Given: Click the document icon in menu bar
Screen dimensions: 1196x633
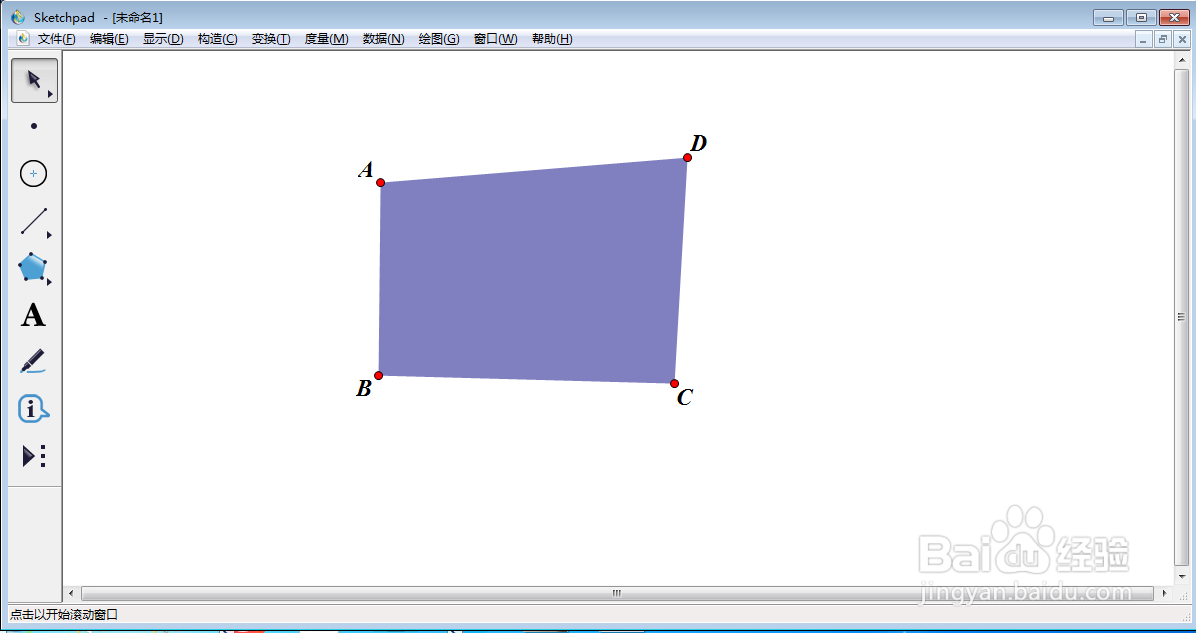Looking at the screenshot, I should (23, 39).
